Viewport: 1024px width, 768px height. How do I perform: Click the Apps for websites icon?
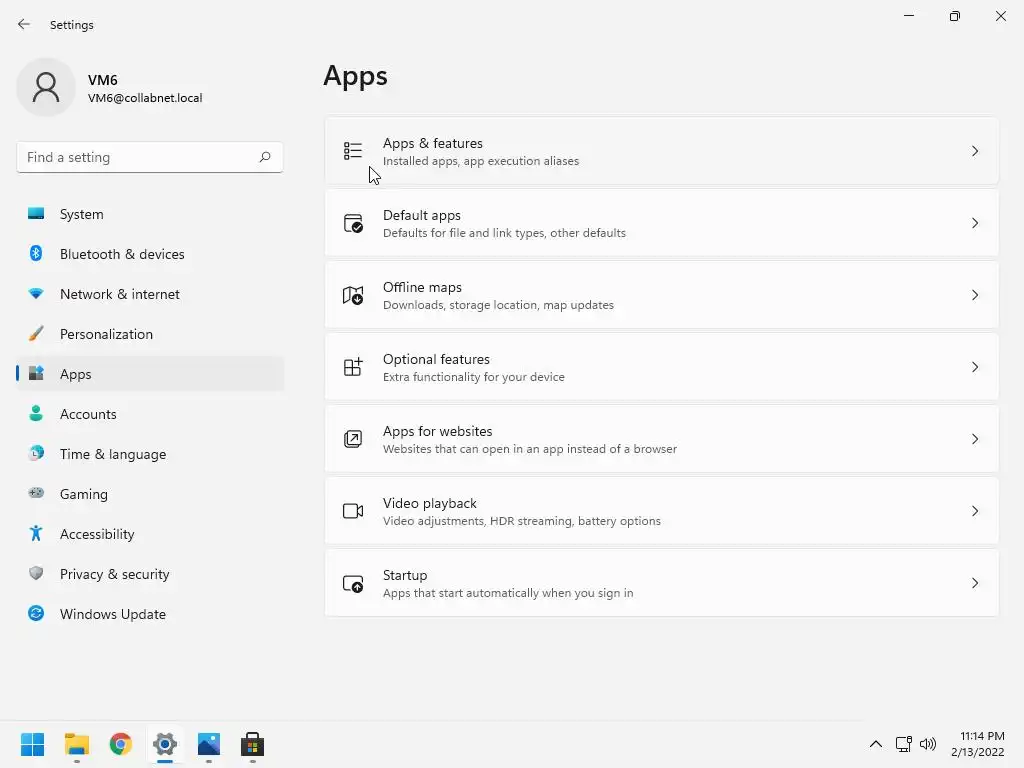pos(353,439)
